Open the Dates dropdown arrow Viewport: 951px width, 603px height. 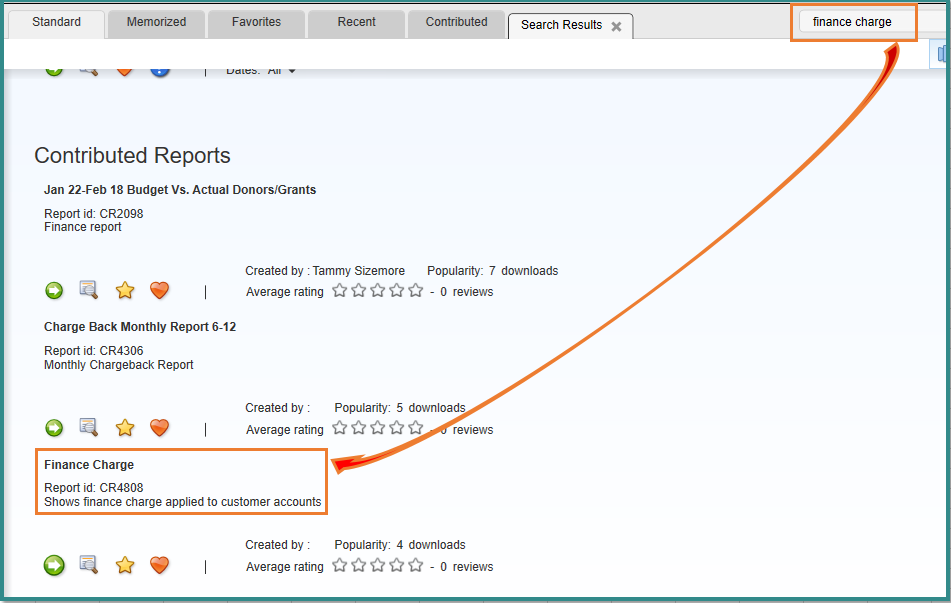point(292,71)
